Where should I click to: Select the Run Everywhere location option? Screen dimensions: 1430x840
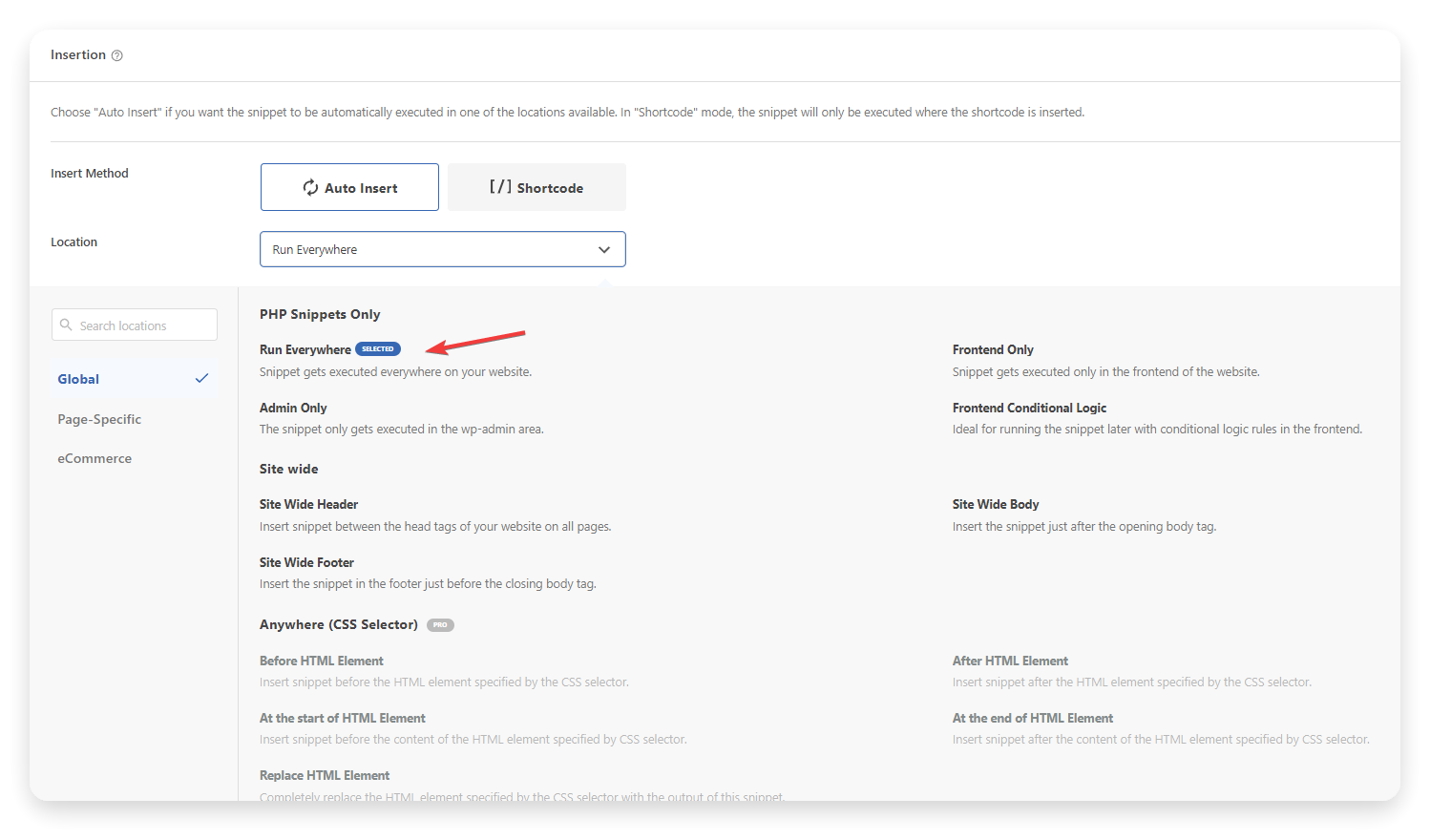305,349
